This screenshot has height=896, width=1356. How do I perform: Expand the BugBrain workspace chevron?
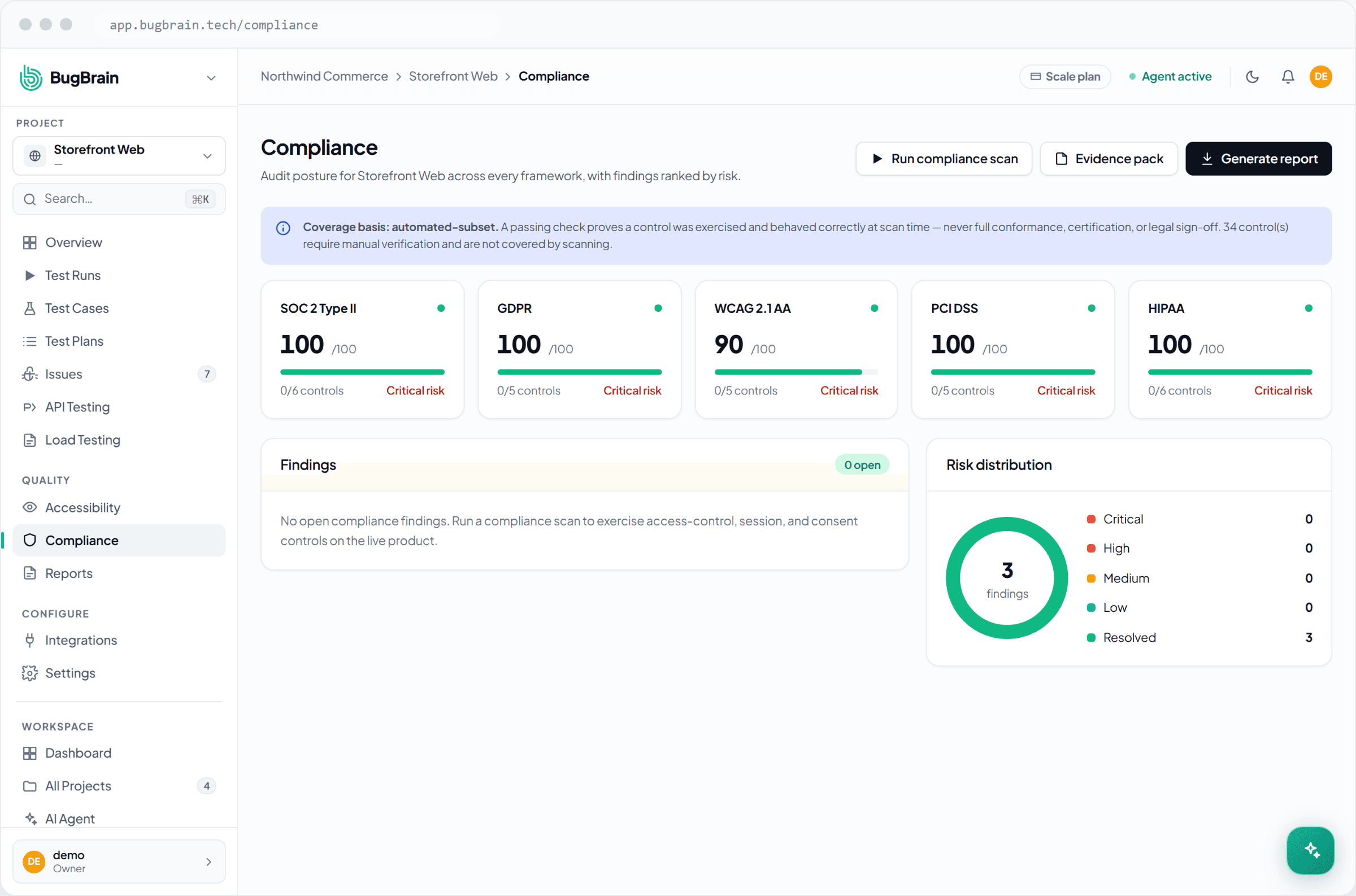[x=211, y=78]
